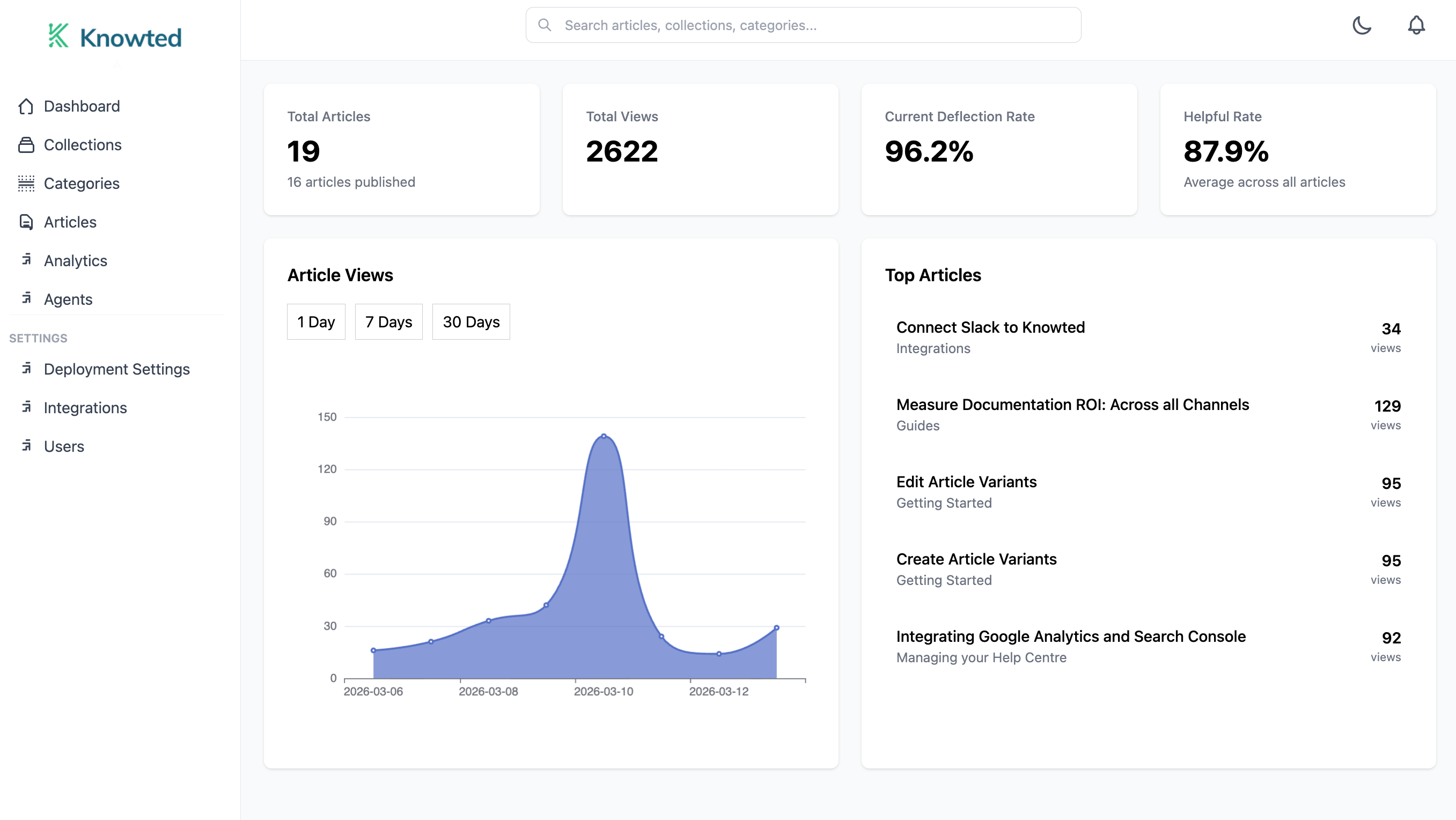This screenshot has height=820, width=1456.
Task: Click the Users sidebar icon
Action: pos(27,445)
